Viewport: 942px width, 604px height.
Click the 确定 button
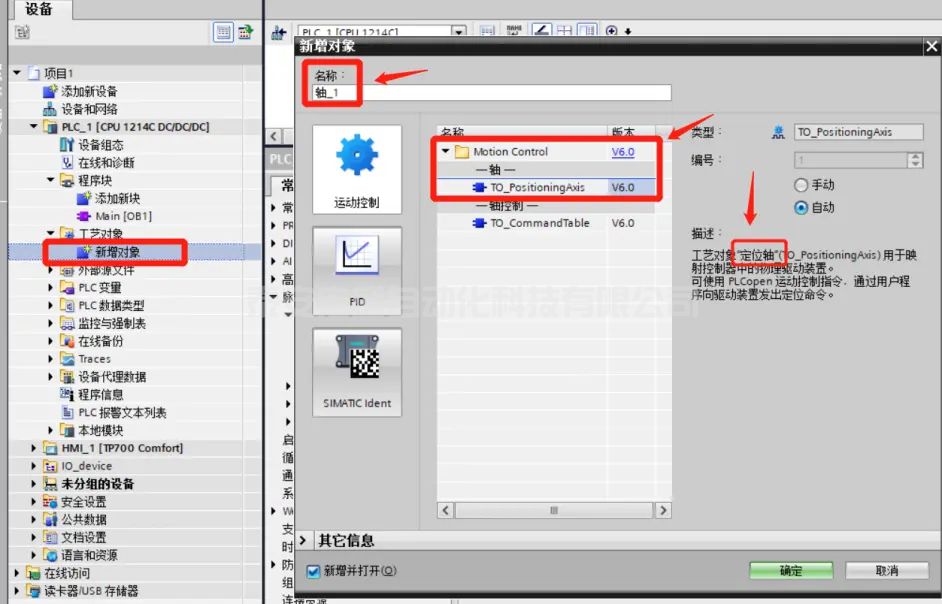[x=790, y=570]
